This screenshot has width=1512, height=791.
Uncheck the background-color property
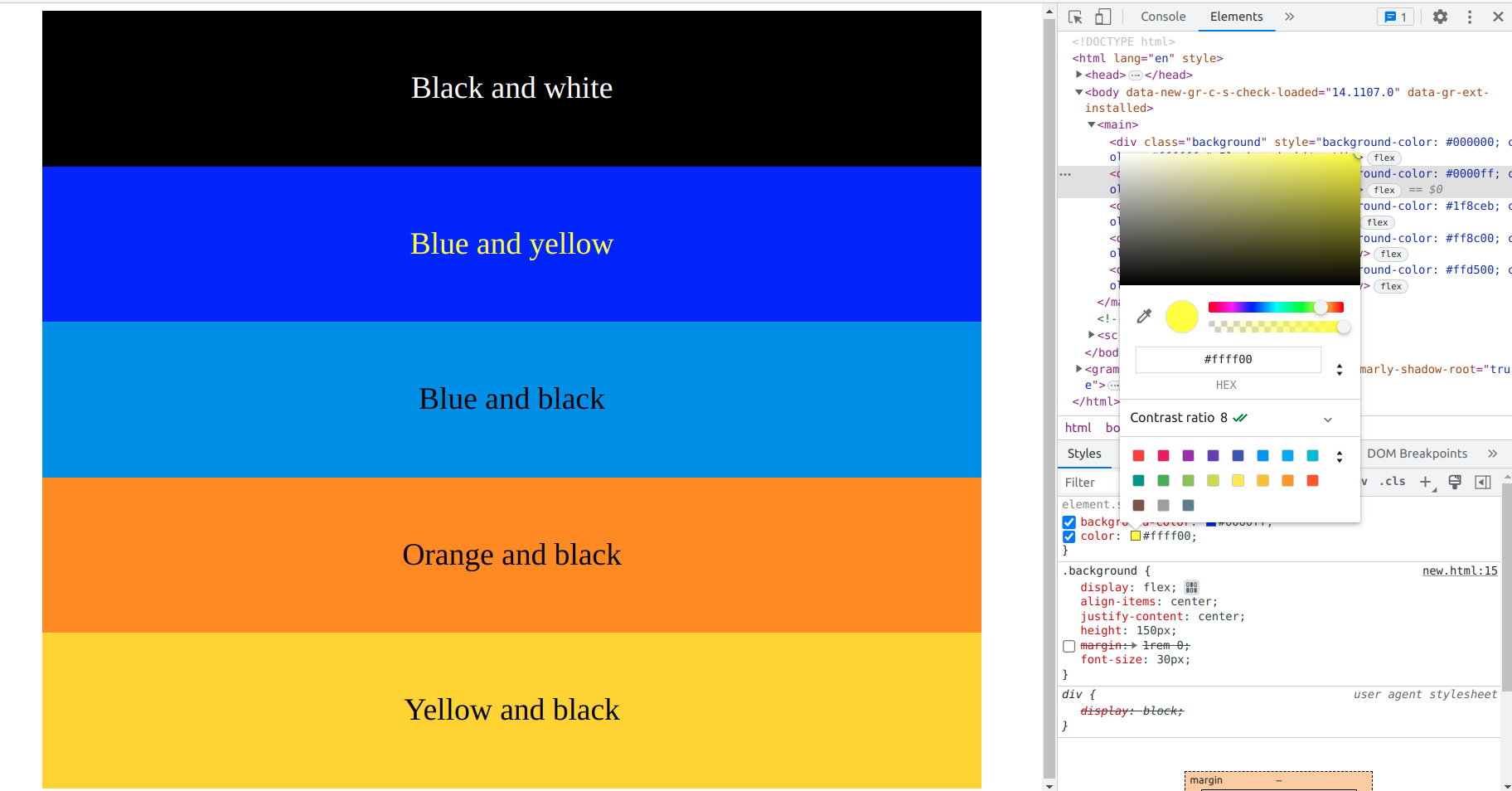point(1069,522)
